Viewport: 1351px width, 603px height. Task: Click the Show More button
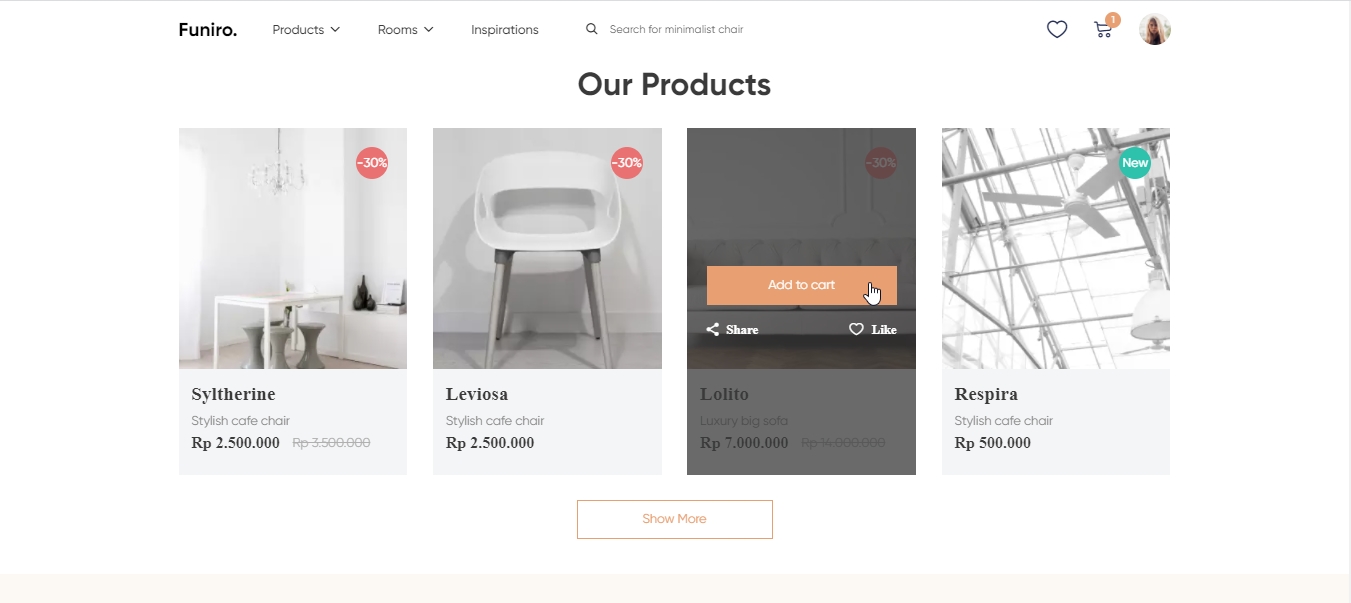675,519
